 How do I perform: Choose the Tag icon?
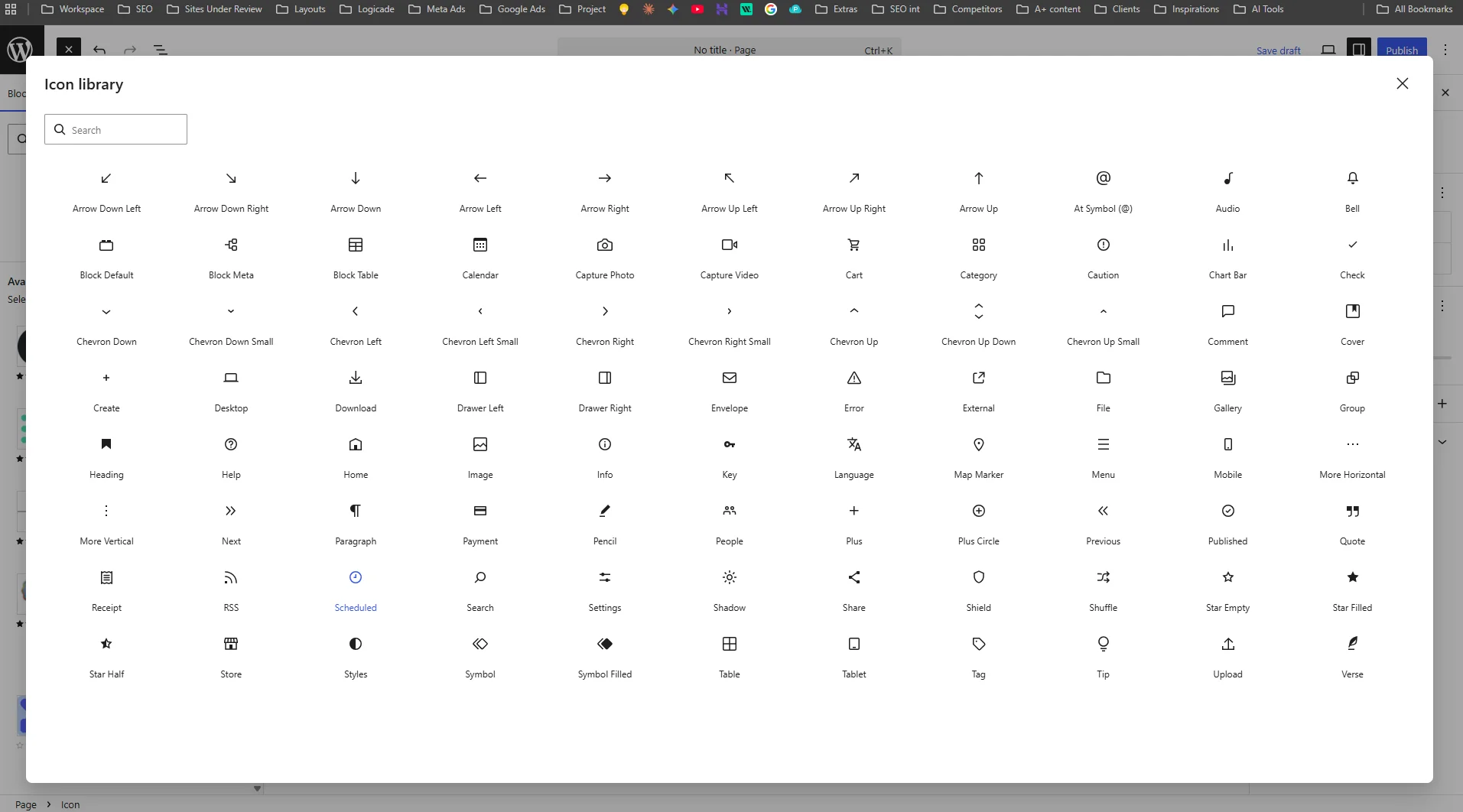point(979,644)
